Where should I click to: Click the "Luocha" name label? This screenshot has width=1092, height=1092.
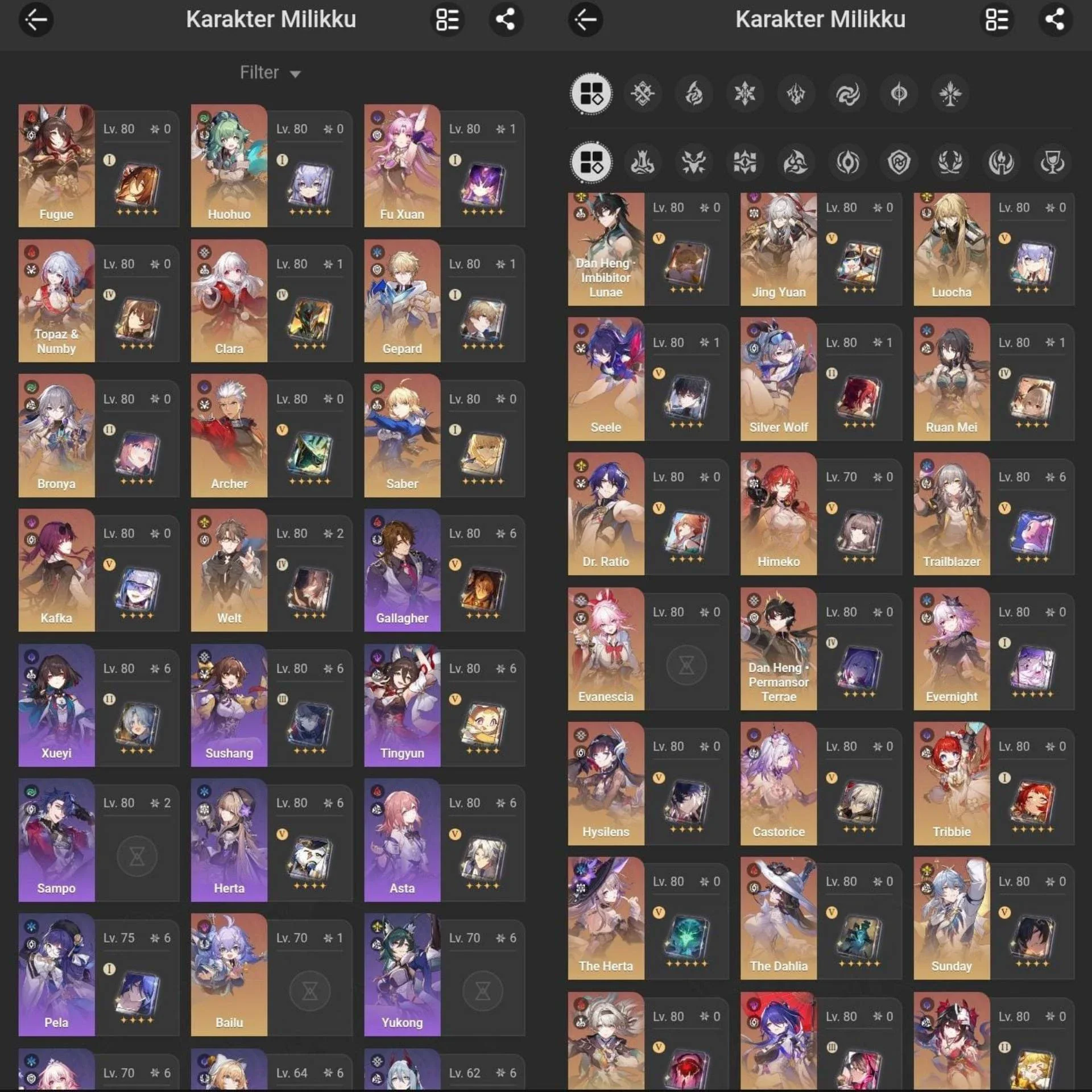coord(952,292)
